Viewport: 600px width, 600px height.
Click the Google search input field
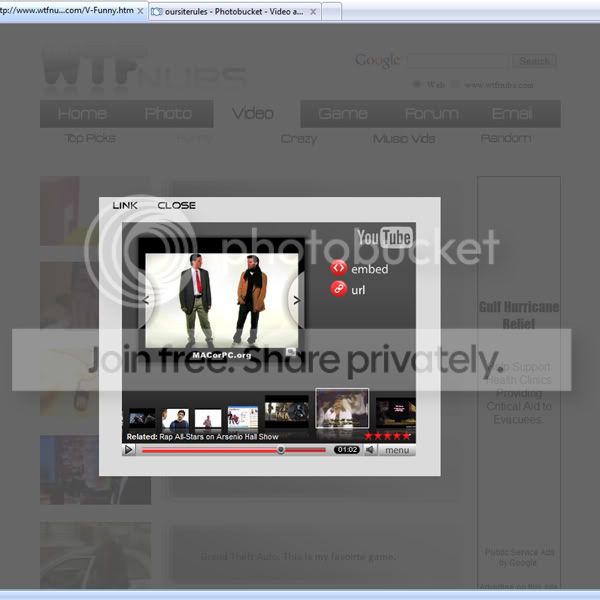click(x=457, y=61)
